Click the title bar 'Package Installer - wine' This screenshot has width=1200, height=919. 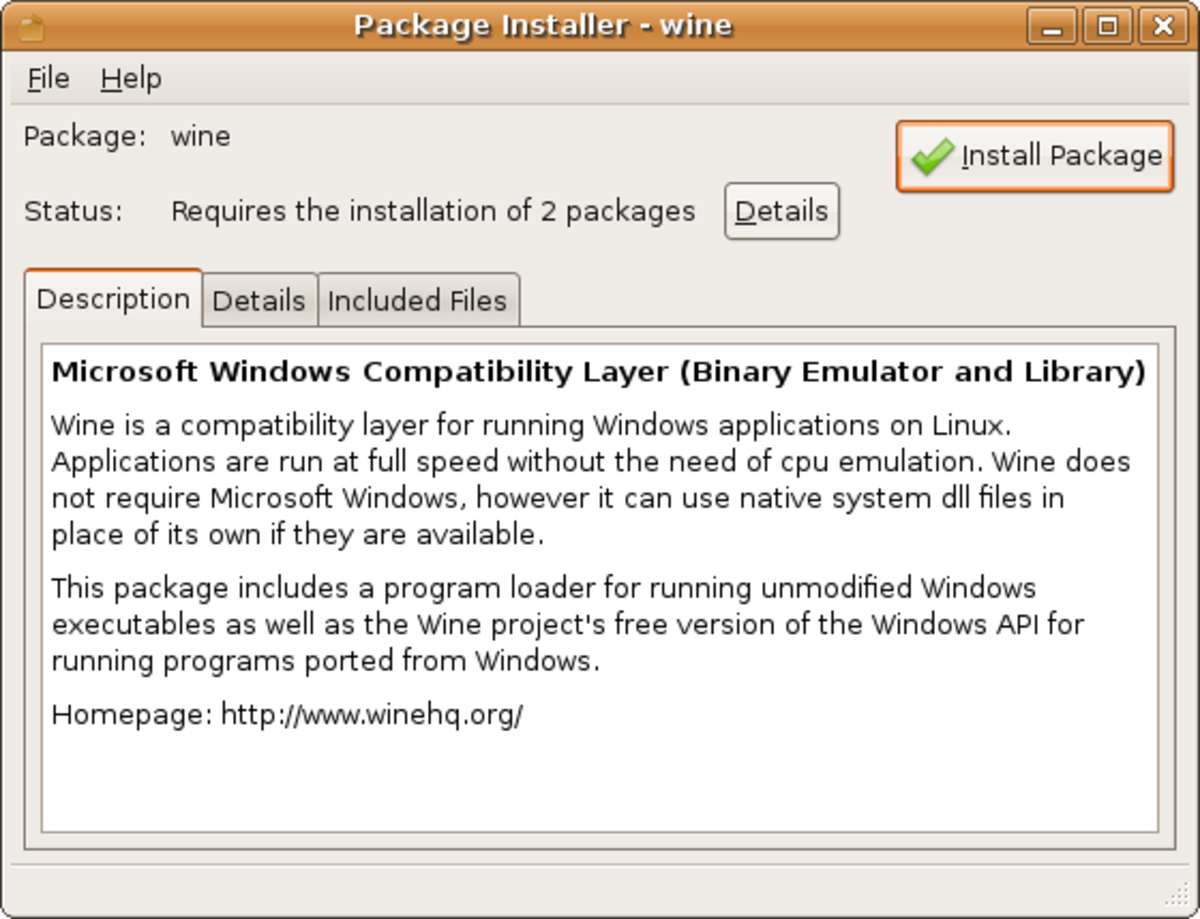pyautogui.click(x=543, y=25)
